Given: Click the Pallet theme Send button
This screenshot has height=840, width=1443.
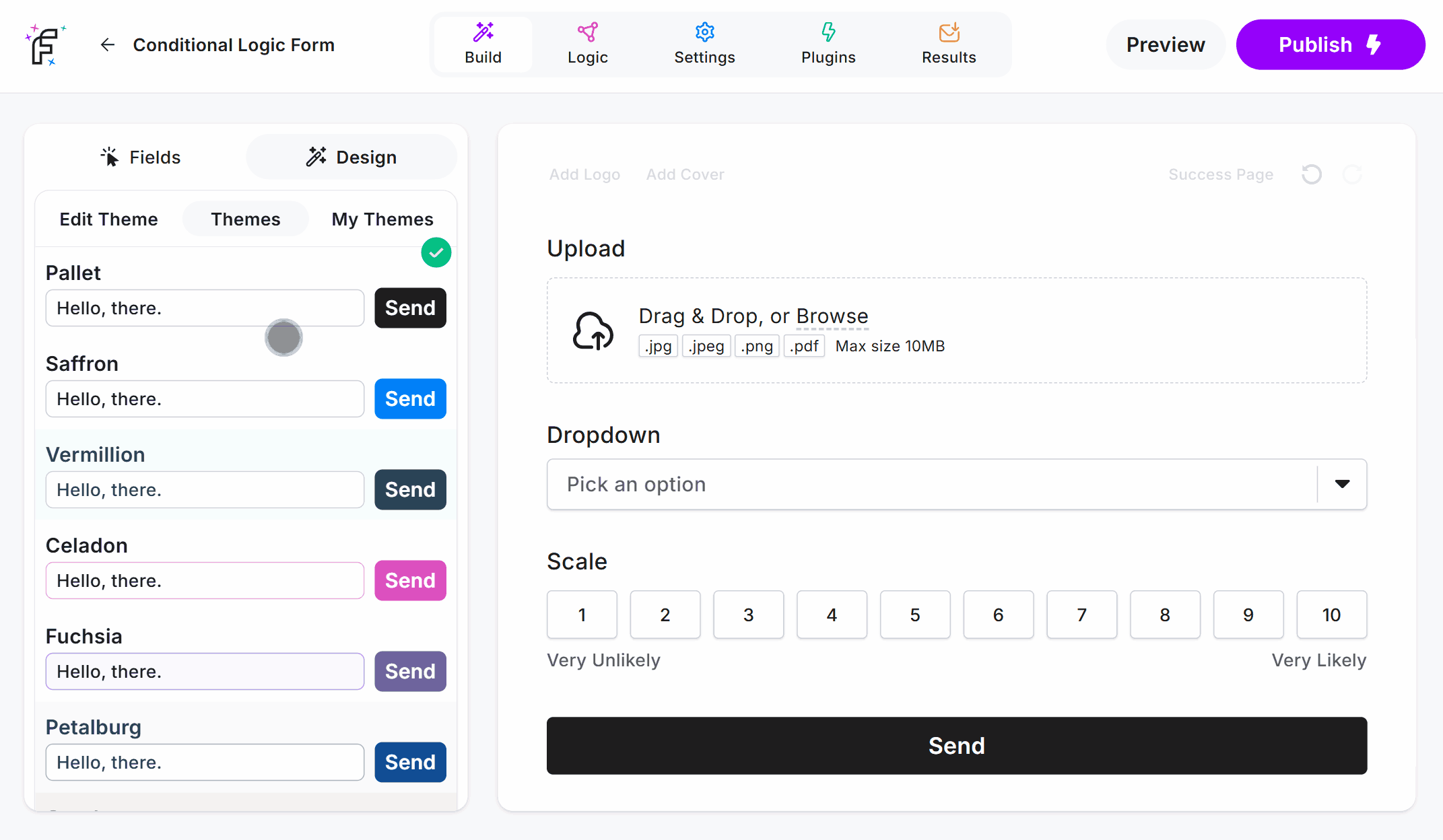Looking at the screenshot, I should click(x=410, y=308).
